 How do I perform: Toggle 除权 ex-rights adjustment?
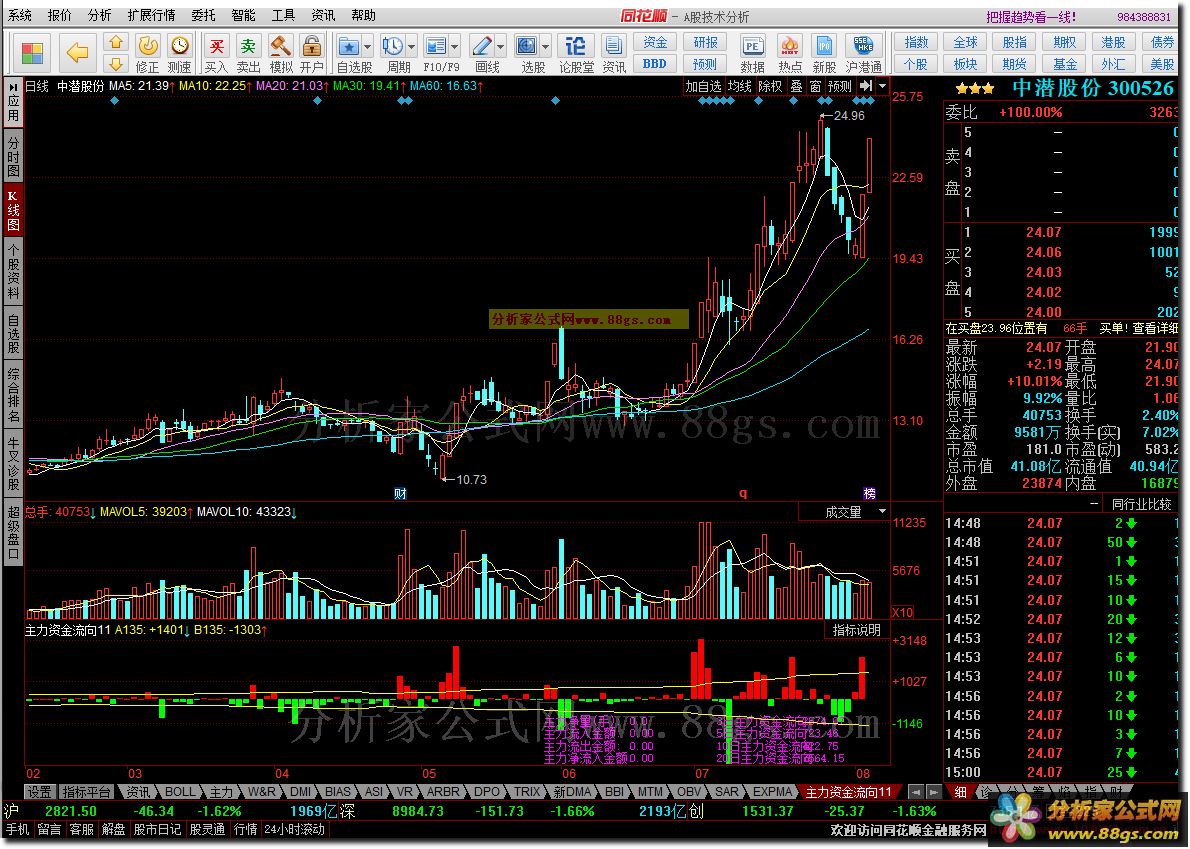pos(770,86)
